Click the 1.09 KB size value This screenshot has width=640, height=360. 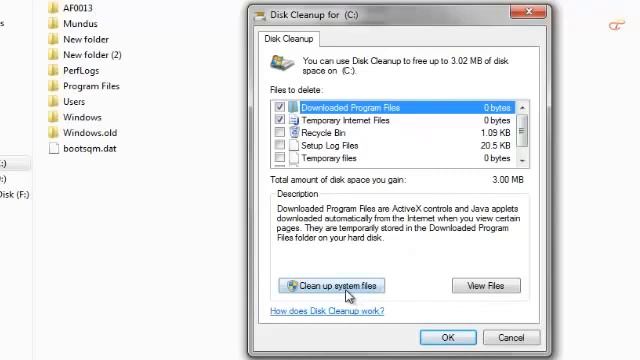tap(495, 133)
